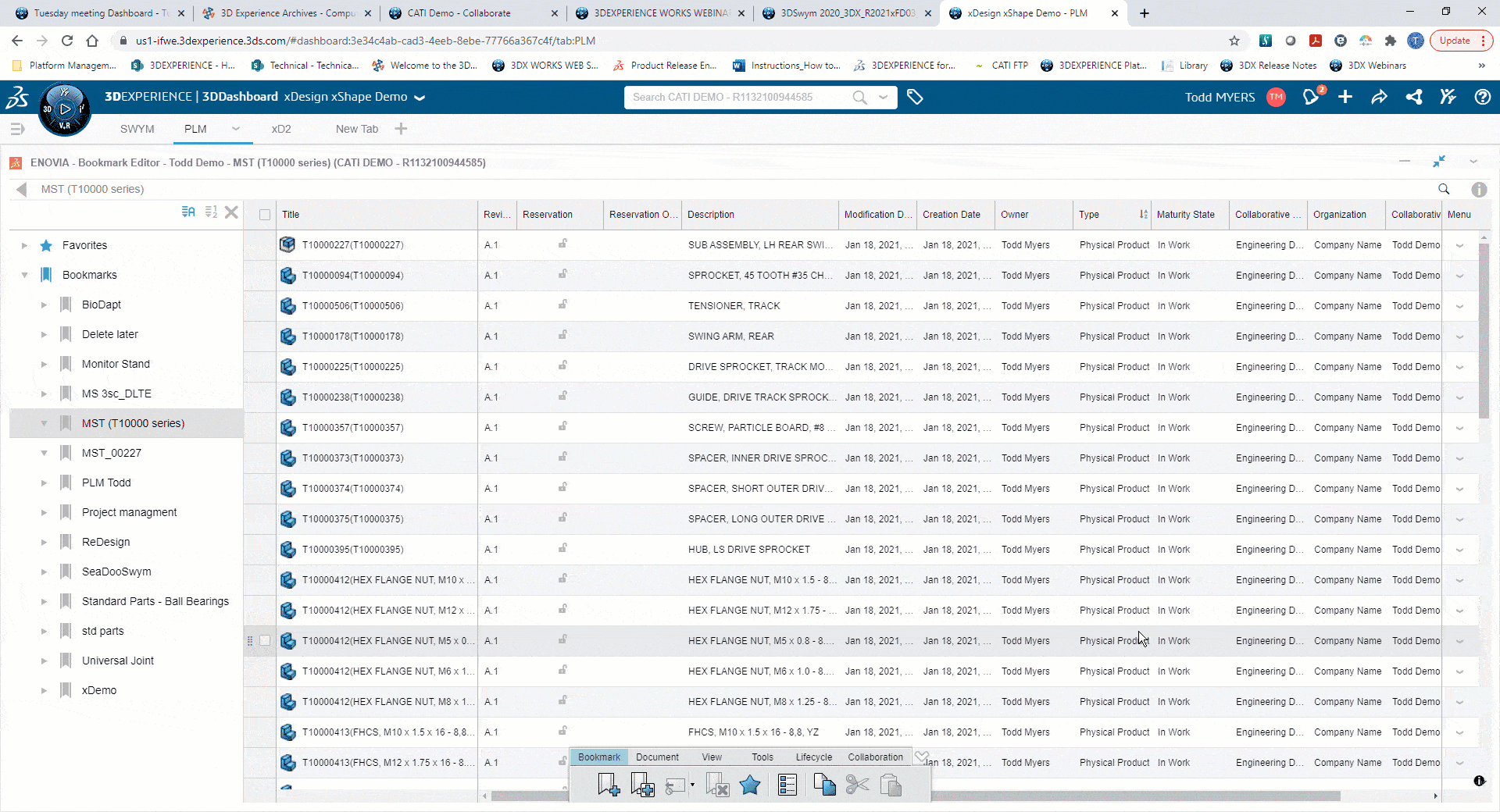
Task: Click the horizontal scrollbar of the table
Action: point(915,796)
